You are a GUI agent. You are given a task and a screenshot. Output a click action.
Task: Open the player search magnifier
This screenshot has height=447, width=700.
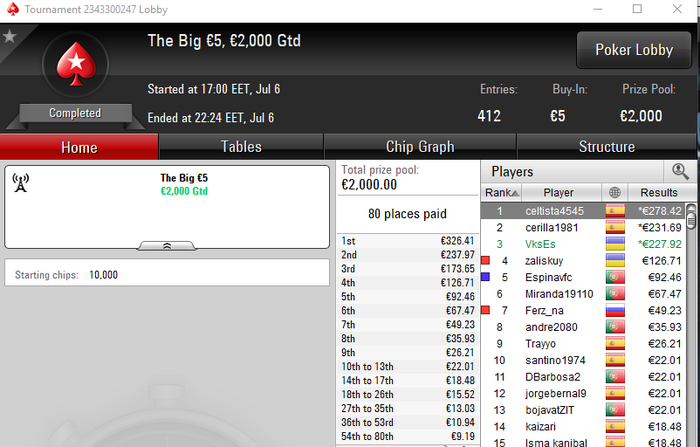(680, 171)
